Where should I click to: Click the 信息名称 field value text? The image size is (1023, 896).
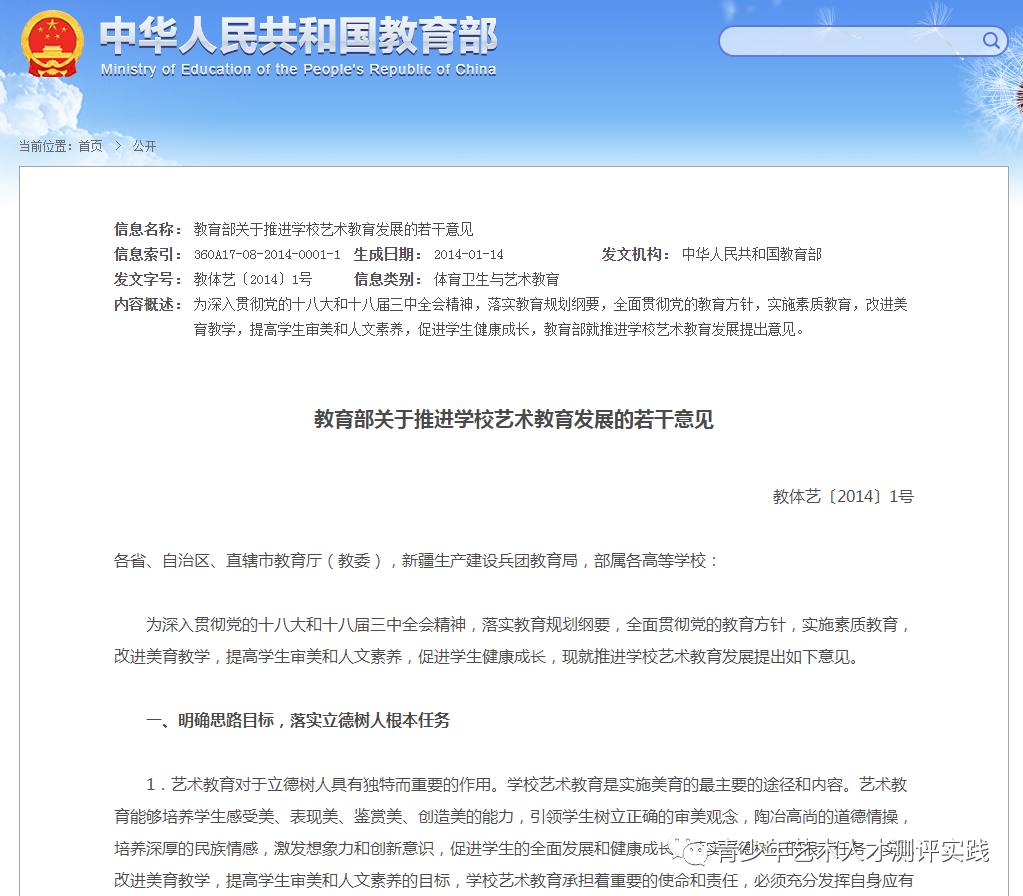334,229
